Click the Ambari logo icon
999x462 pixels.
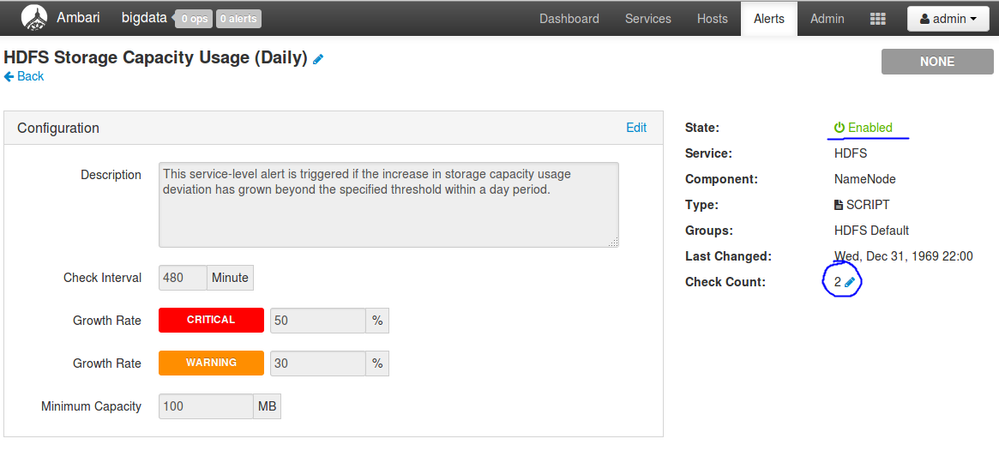coord(33,17)
